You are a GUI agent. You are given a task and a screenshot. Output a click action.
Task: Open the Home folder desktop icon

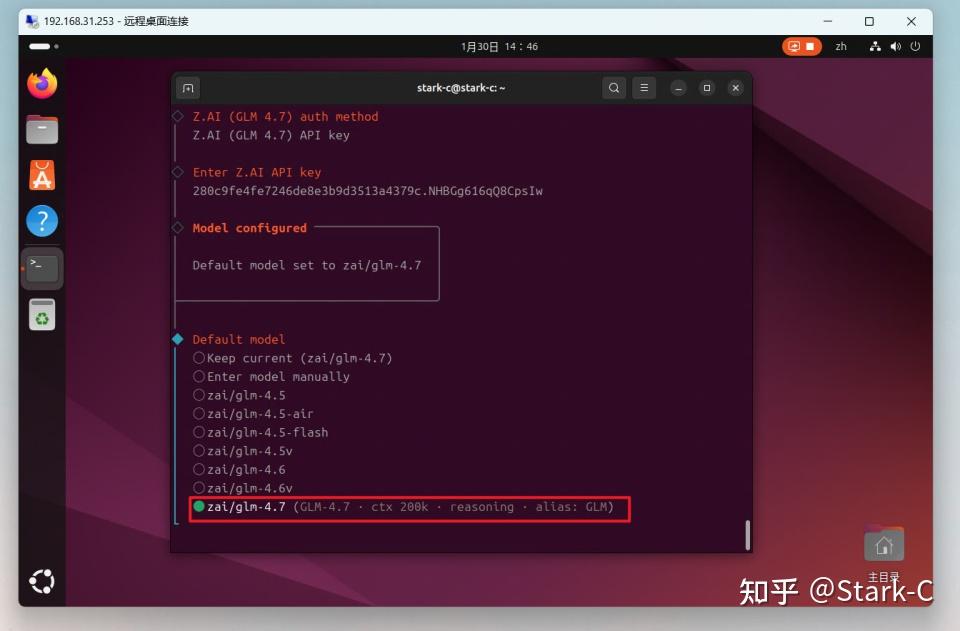click(883, 545)
